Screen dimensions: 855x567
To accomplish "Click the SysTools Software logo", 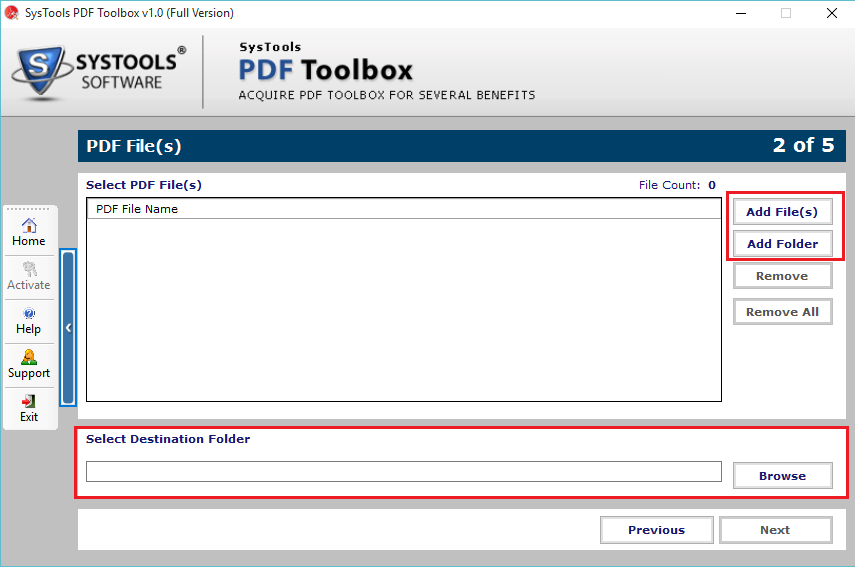I will point(99,73).
